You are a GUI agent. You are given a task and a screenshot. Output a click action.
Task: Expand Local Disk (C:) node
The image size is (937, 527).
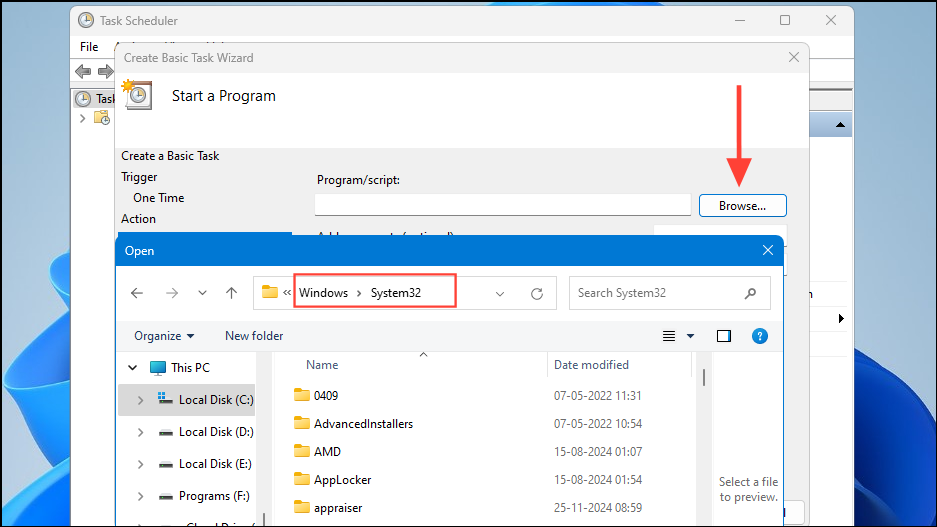[x=140, y=400]
